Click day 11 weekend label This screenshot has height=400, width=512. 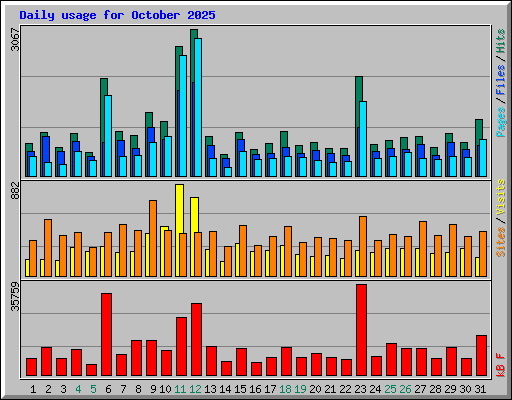pos(180,389)
